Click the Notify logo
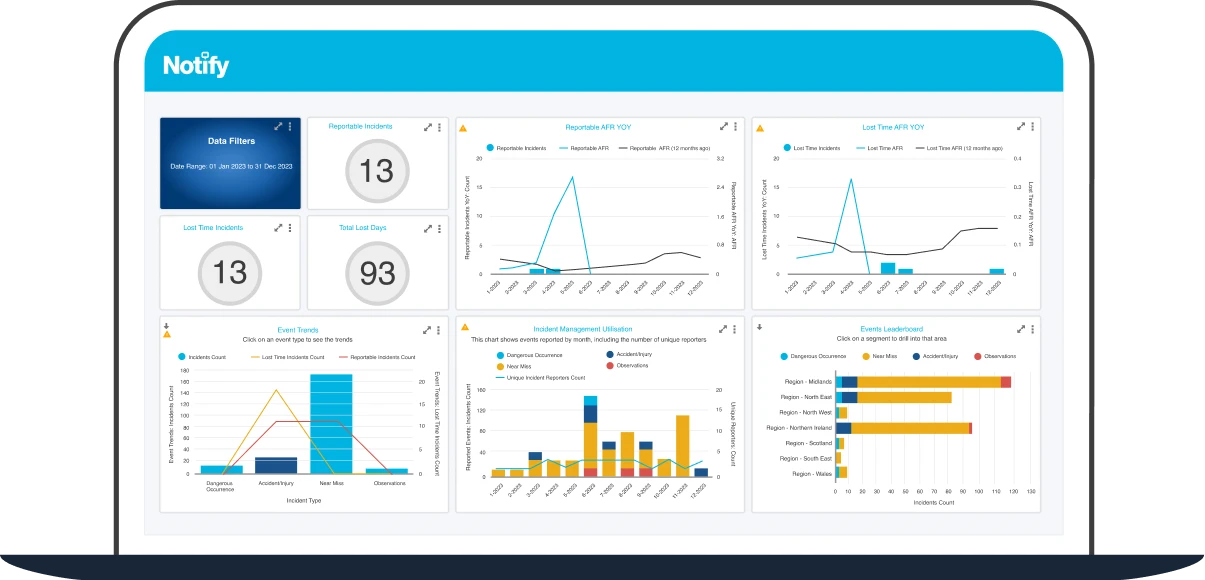 194,63
